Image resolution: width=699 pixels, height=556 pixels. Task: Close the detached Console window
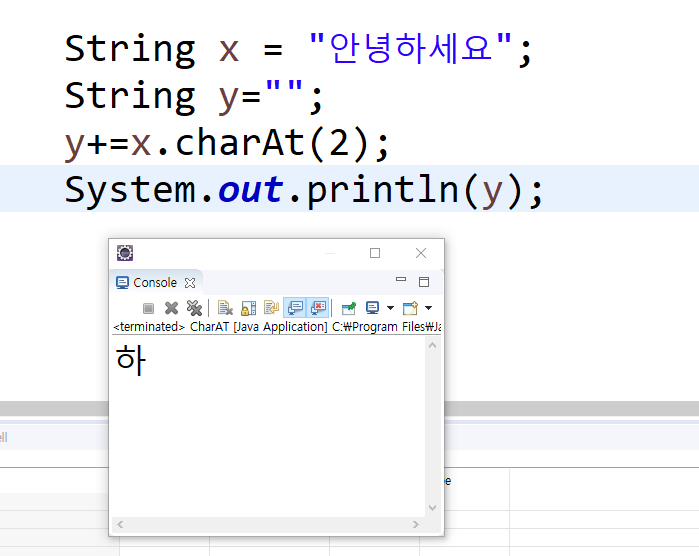coord(421,253)
